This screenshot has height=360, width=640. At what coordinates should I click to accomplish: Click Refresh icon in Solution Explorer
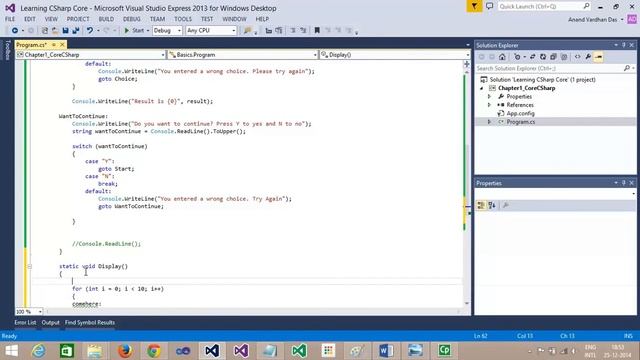[x=543, y=57]
